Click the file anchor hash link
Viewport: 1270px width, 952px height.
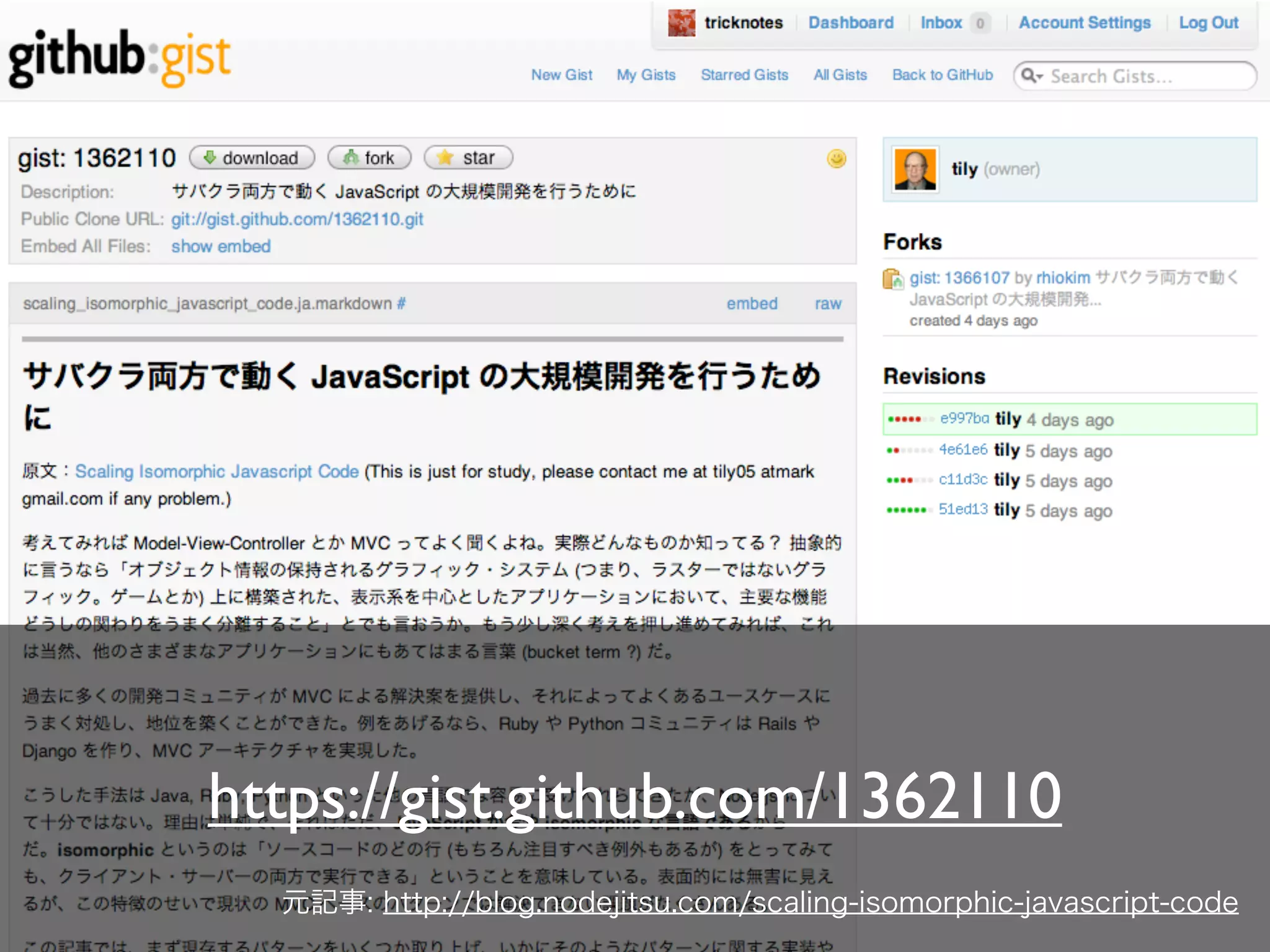(401, 304)
